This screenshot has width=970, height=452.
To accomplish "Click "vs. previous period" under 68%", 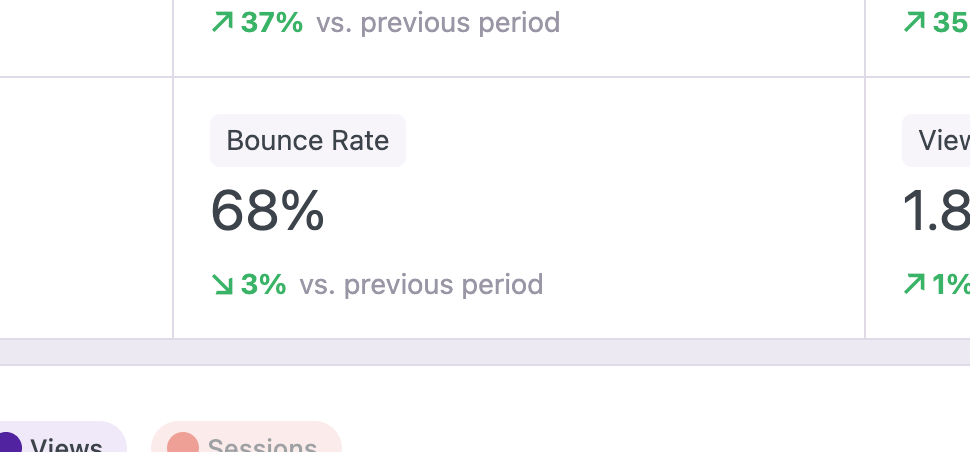I will coord(421,285).
